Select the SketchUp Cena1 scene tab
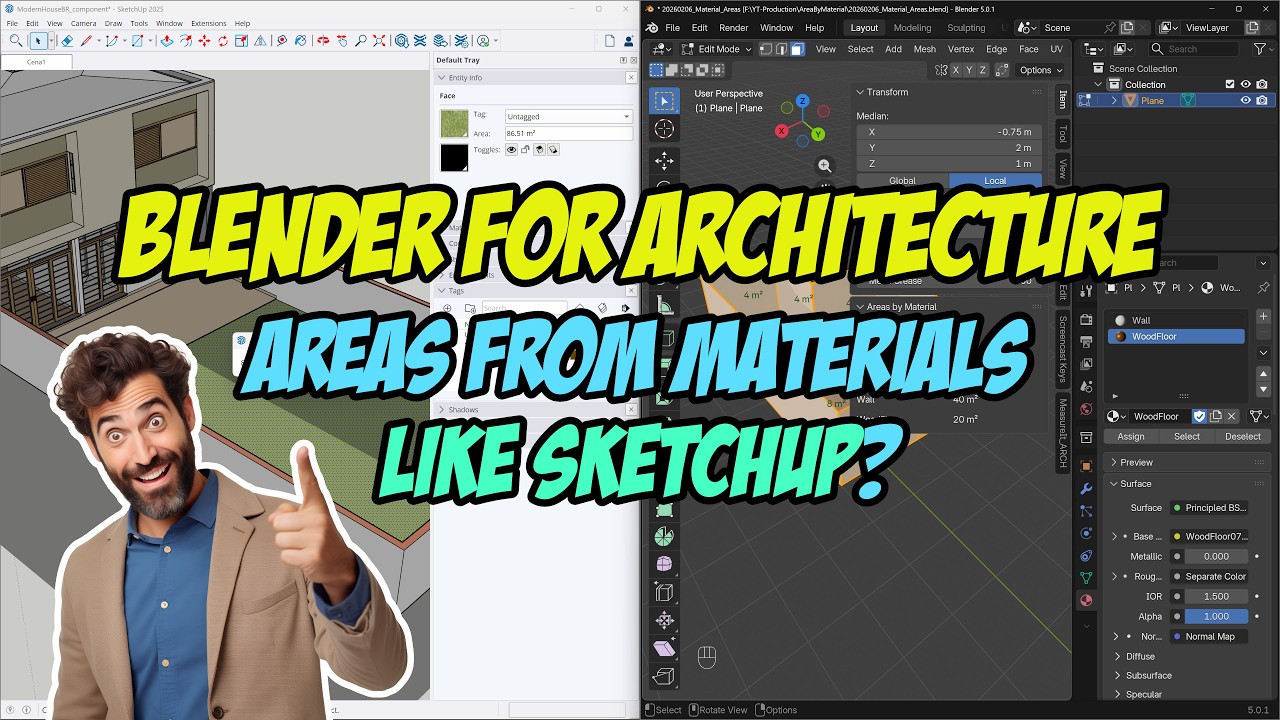The height and width of the screenshot is (720, 1280). (36, 62)
